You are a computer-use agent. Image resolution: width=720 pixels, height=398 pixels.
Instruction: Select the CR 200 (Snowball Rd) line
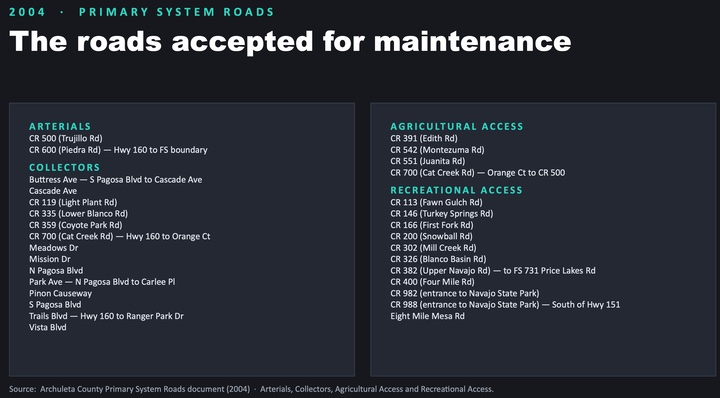coord(431,236)
